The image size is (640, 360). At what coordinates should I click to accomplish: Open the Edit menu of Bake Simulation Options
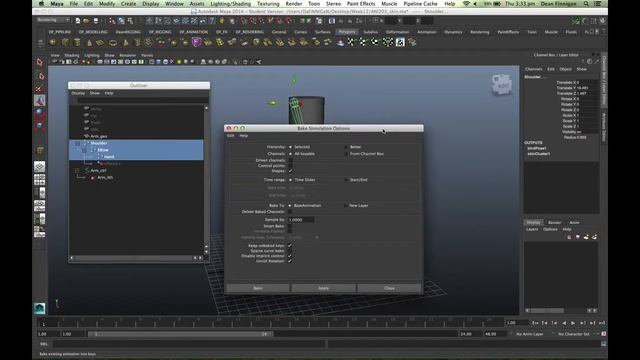(x=231, y=136)
